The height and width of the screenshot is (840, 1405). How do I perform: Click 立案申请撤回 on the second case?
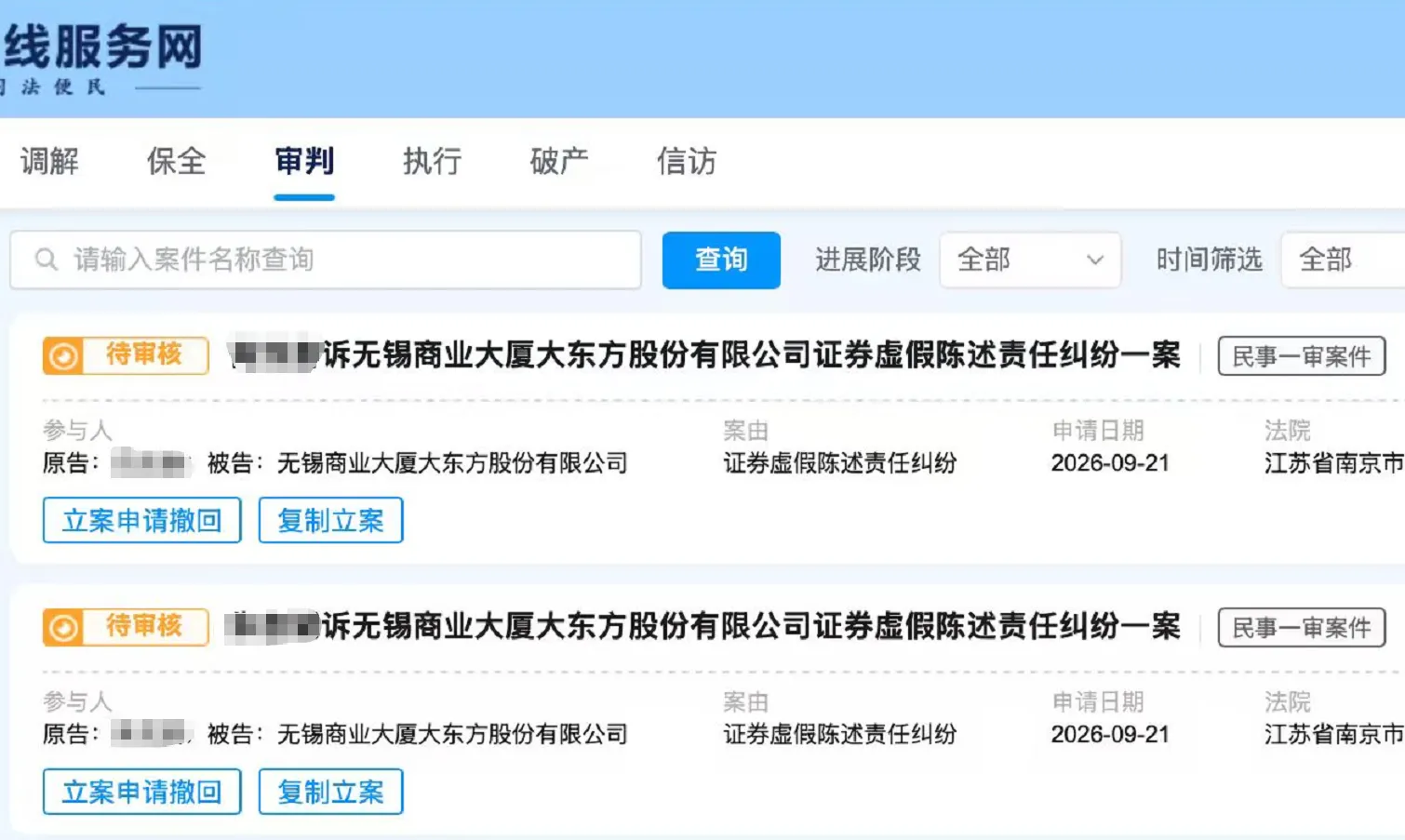coord(142,792)
